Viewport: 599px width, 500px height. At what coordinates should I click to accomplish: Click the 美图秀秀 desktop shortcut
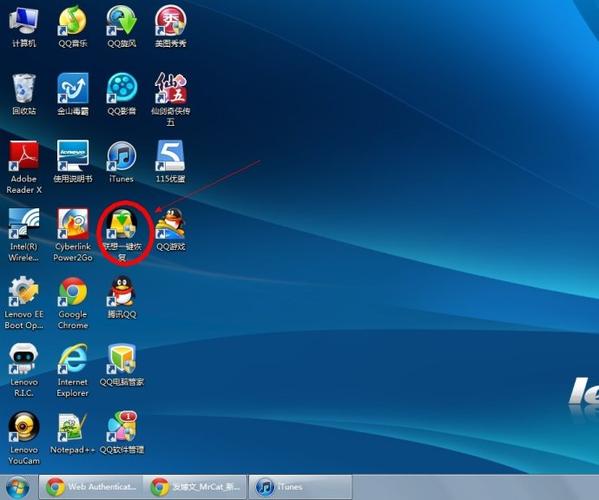pos(170,27)
